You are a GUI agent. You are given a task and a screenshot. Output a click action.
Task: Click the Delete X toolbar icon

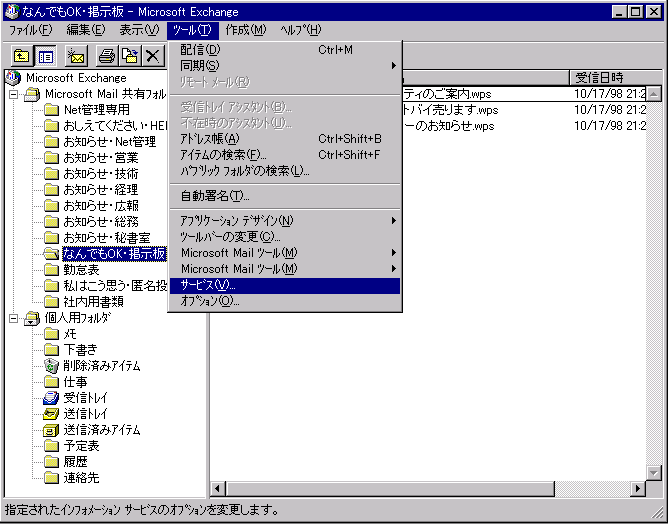(152, 56)
